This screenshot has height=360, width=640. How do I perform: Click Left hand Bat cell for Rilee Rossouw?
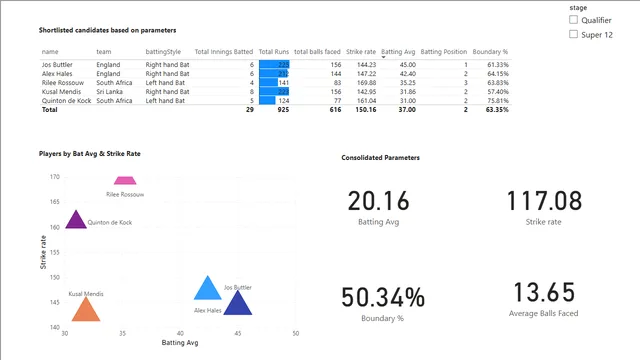(x=165, y=82)
